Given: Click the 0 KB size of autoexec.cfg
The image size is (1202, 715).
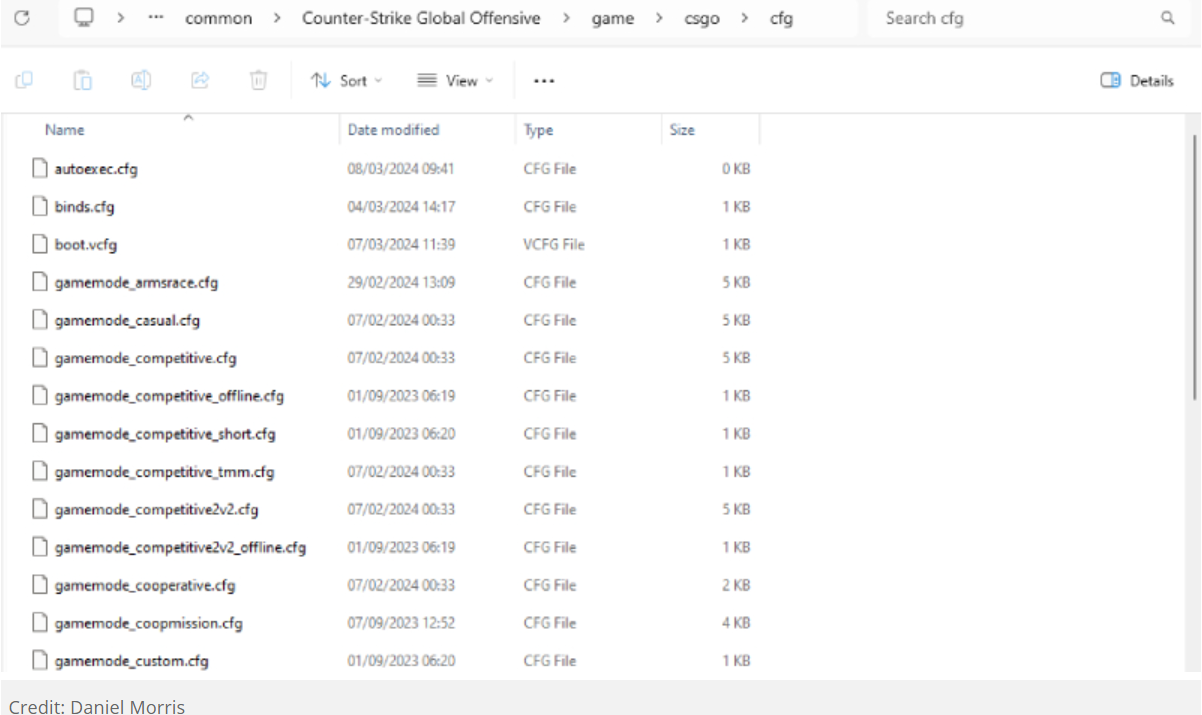Looking at the screenshot, I should [736, 169].
